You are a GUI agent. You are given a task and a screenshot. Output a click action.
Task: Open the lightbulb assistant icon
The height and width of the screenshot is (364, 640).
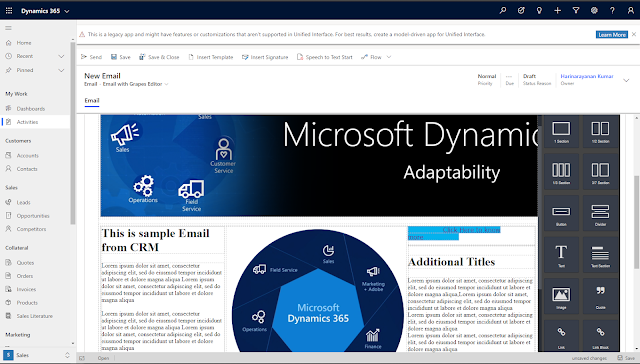tap(539, 11)
